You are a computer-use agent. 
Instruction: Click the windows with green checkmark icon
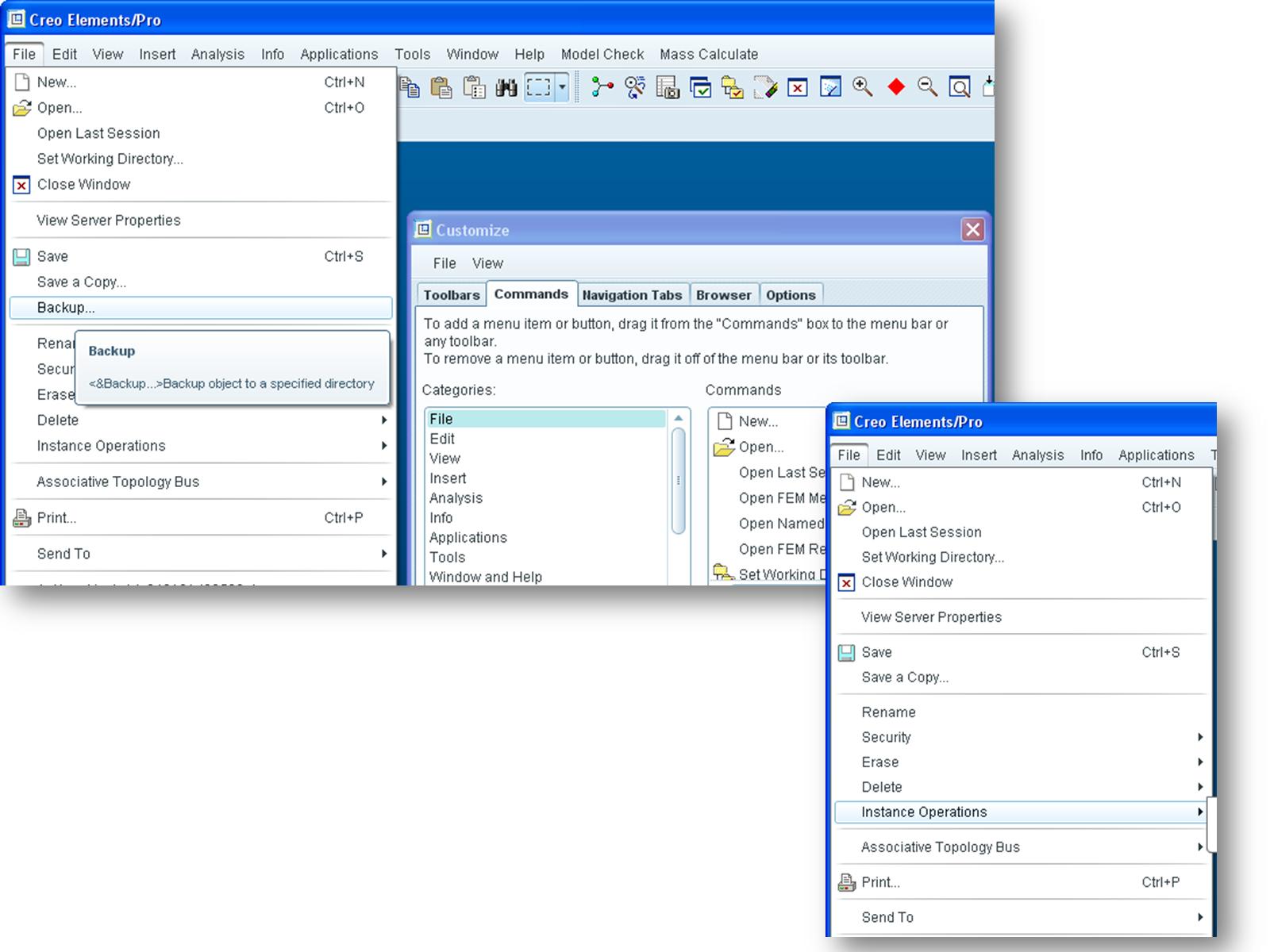[x=700, y=86]
